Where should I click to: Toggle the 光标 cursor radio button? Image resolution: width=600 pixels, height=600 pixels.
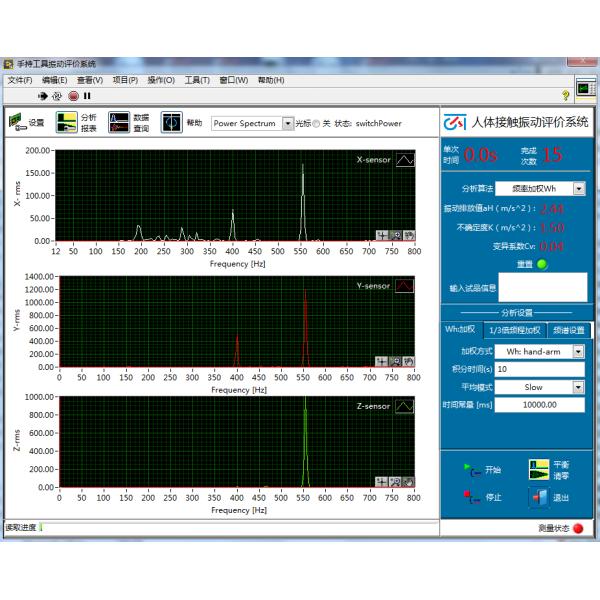click(316, 124)
